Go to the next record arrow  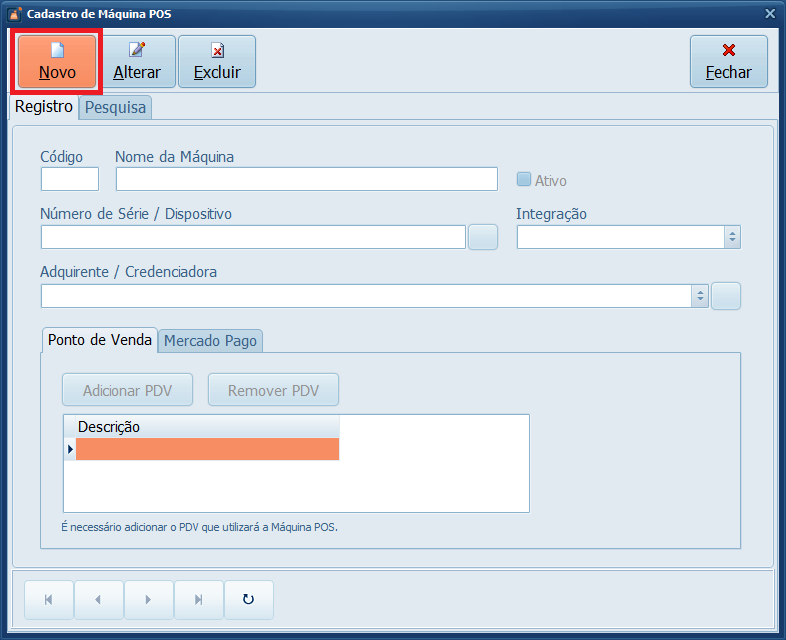pos(148,600)
